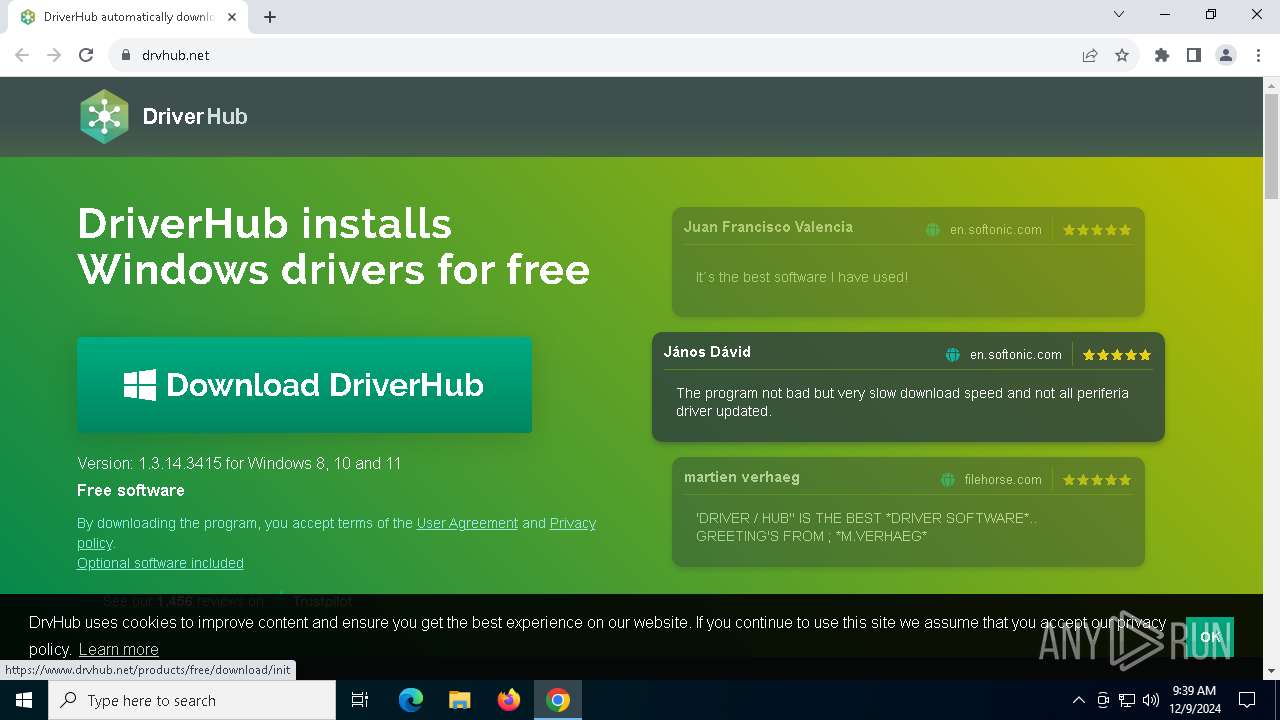Click five stars on martien verhaeg review
This screenshot has height=720, width=1280.
click(1097, 480)
